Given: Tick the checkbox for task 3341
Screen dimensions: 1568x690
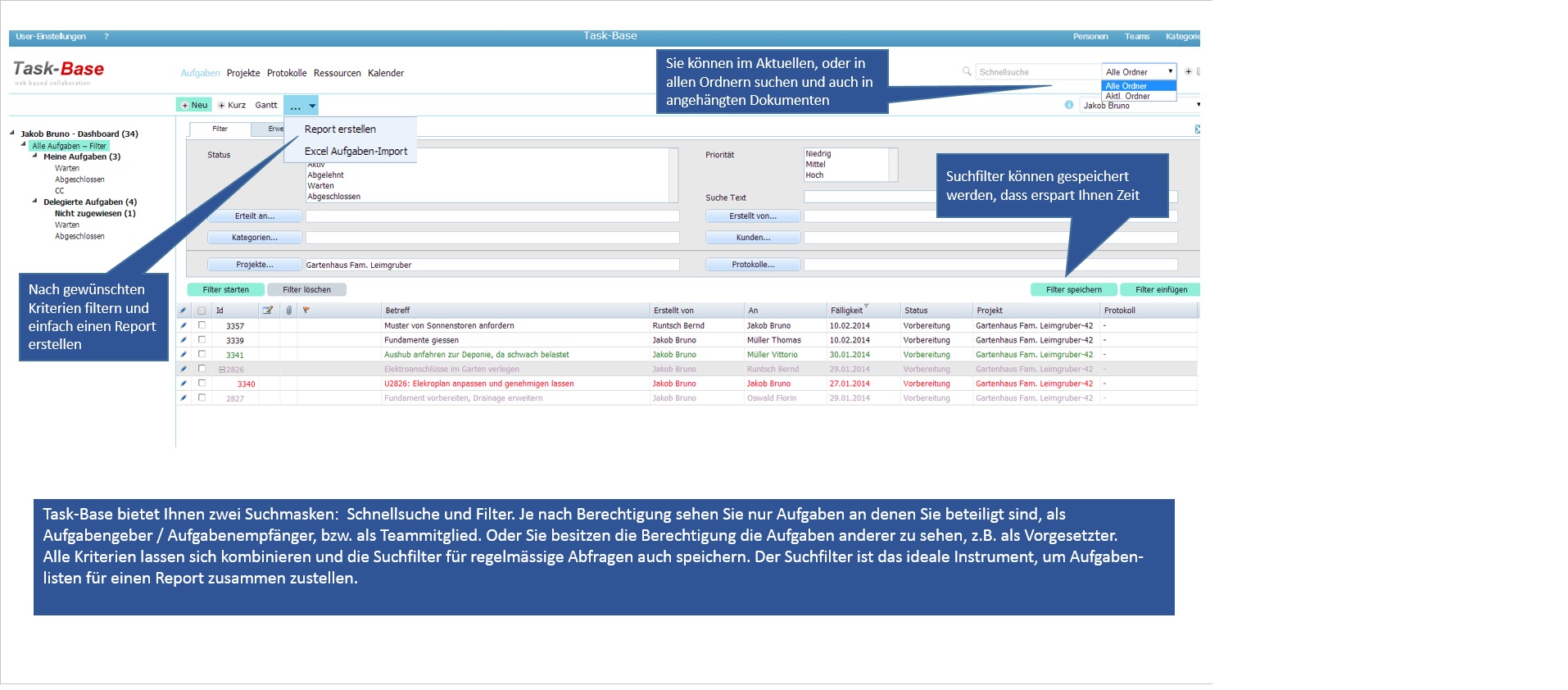Looking at the screenshot, I should pos(202,354).
